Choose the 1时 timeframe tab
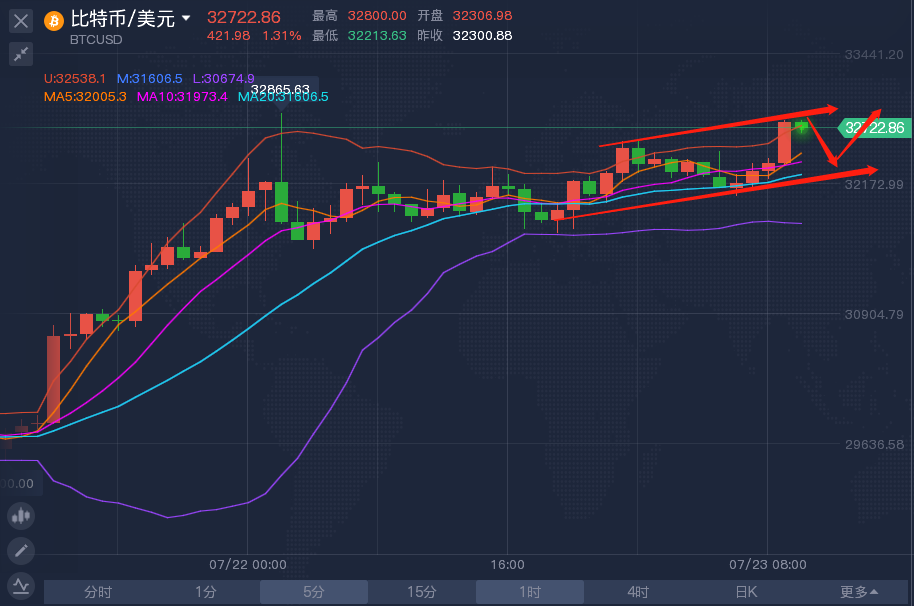Screen dimensions: 914x606 point(530,592)
